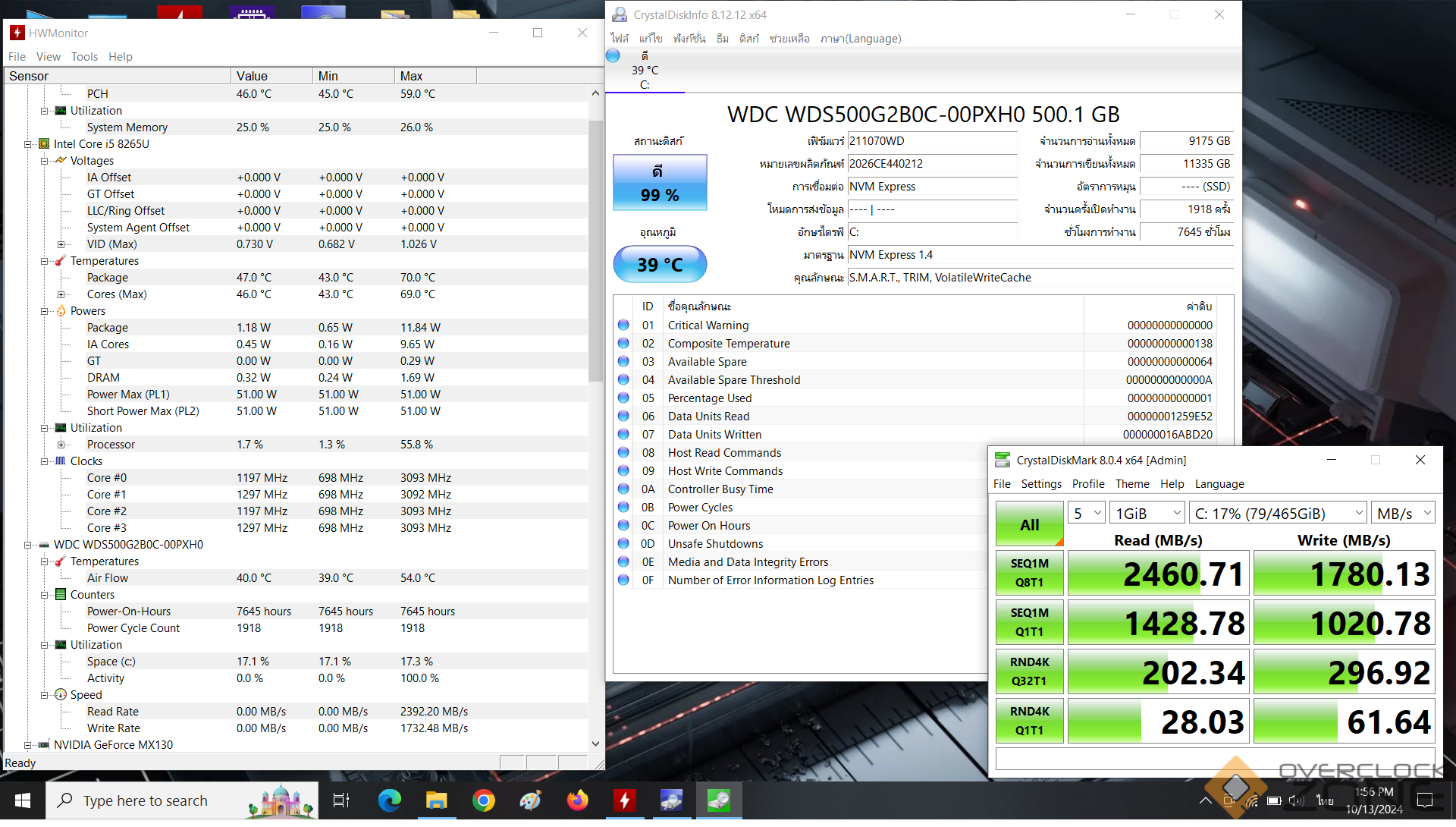1456x827 pixels.
Task: Collapse the Clocks section in HWMonitor
Action: 45,461
